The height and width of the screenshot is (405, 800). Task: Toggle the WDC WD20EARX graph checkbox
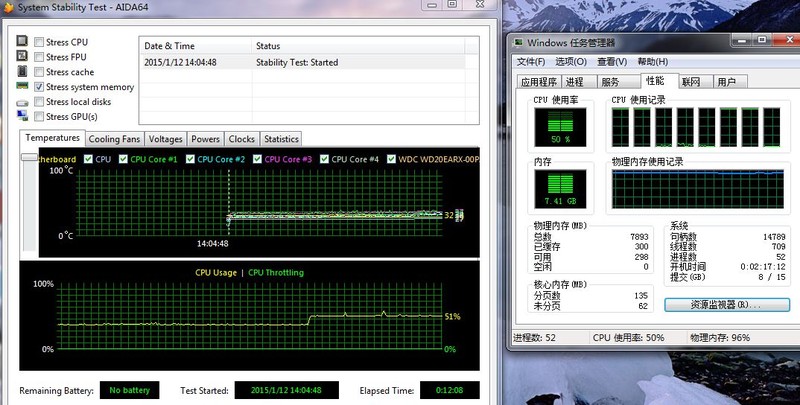tap(391, 159)
